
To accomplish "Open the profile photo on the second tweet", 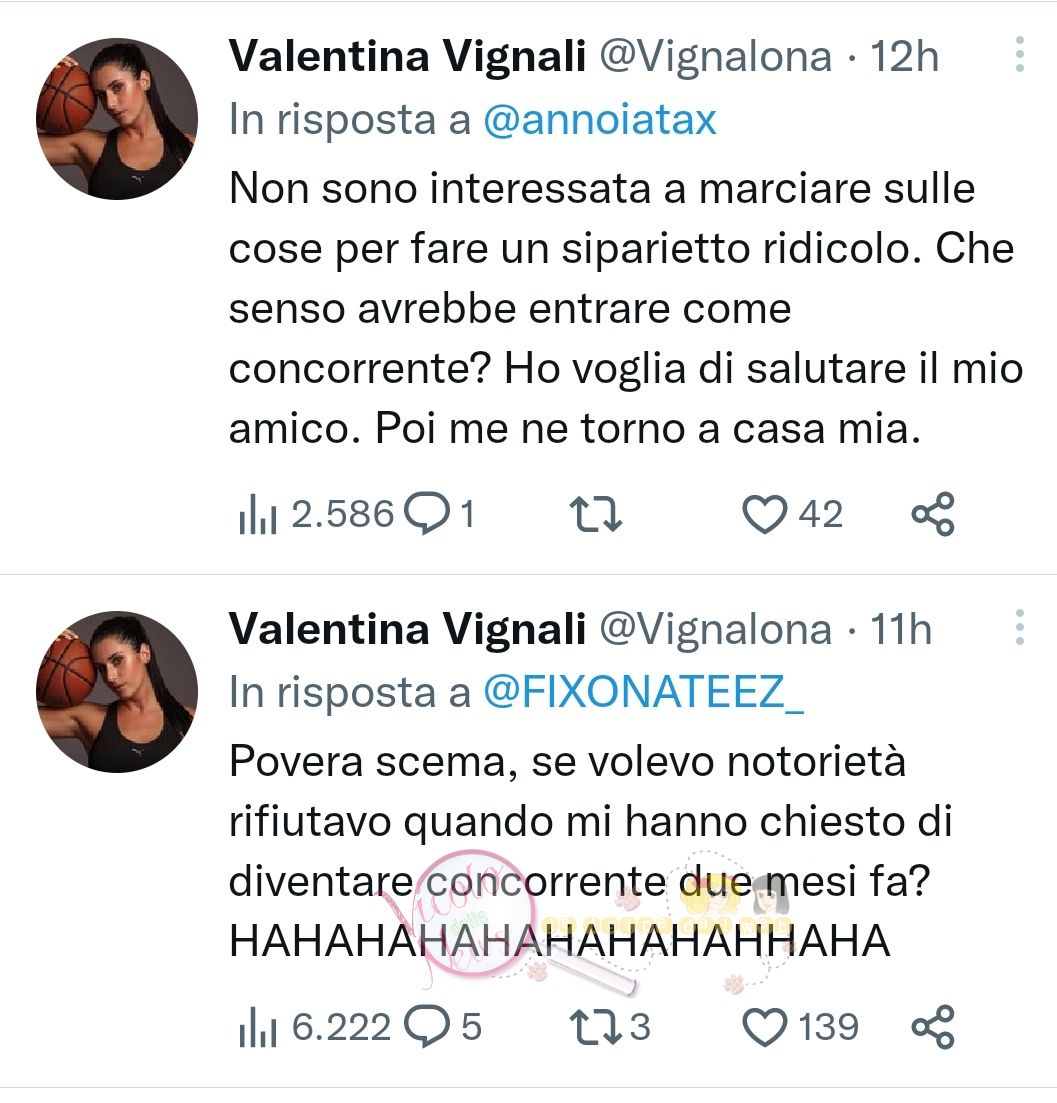I will [117, 691].
